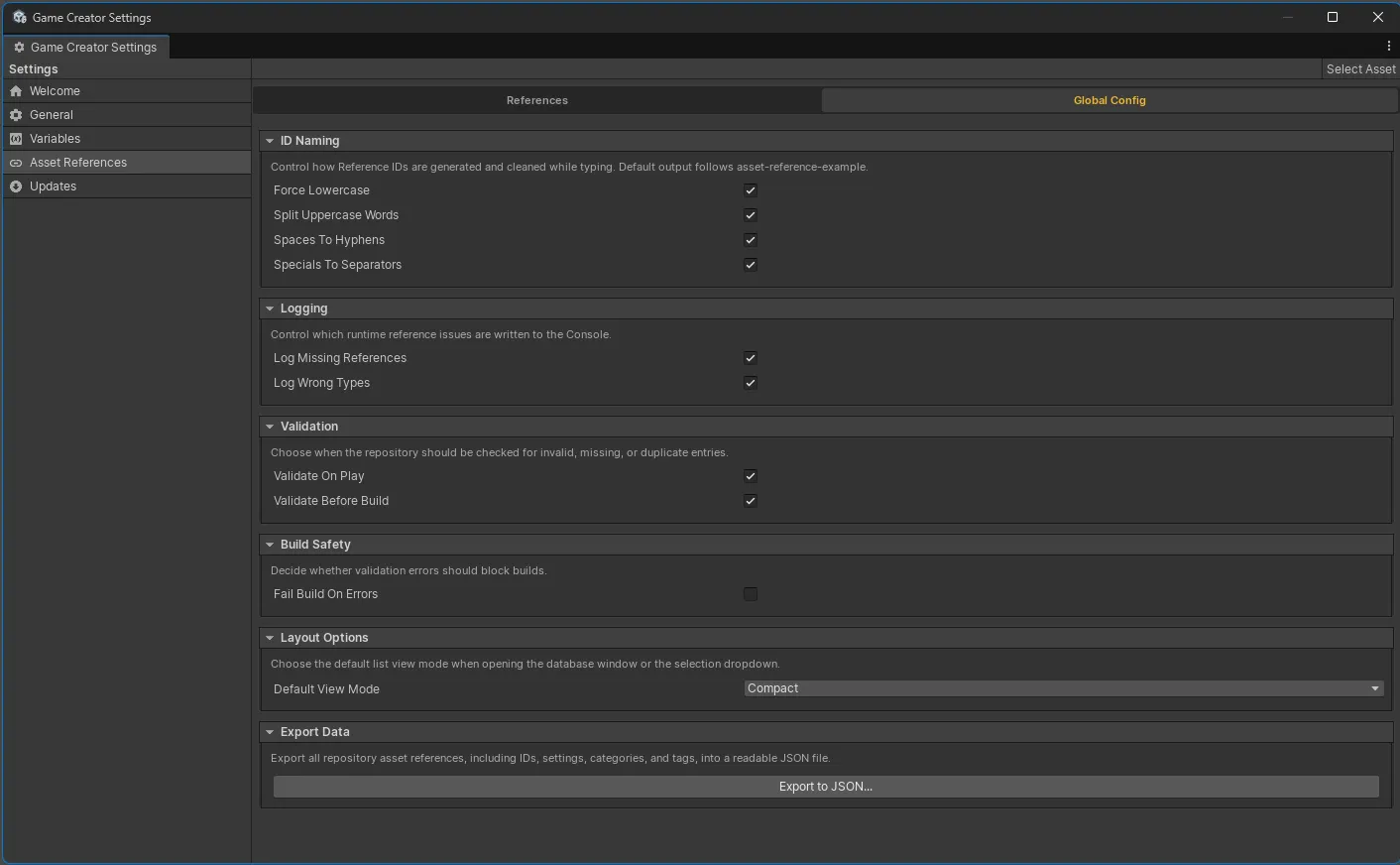Select Asset References in the sidebar

127,163
